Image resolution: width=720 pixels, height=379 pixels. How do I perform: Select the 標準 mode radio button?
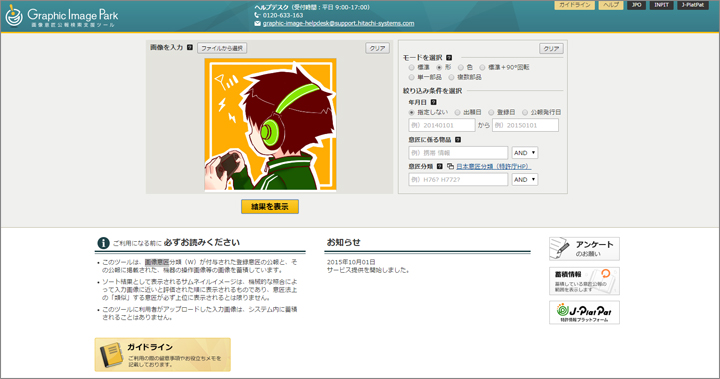(x=411, y=68)
